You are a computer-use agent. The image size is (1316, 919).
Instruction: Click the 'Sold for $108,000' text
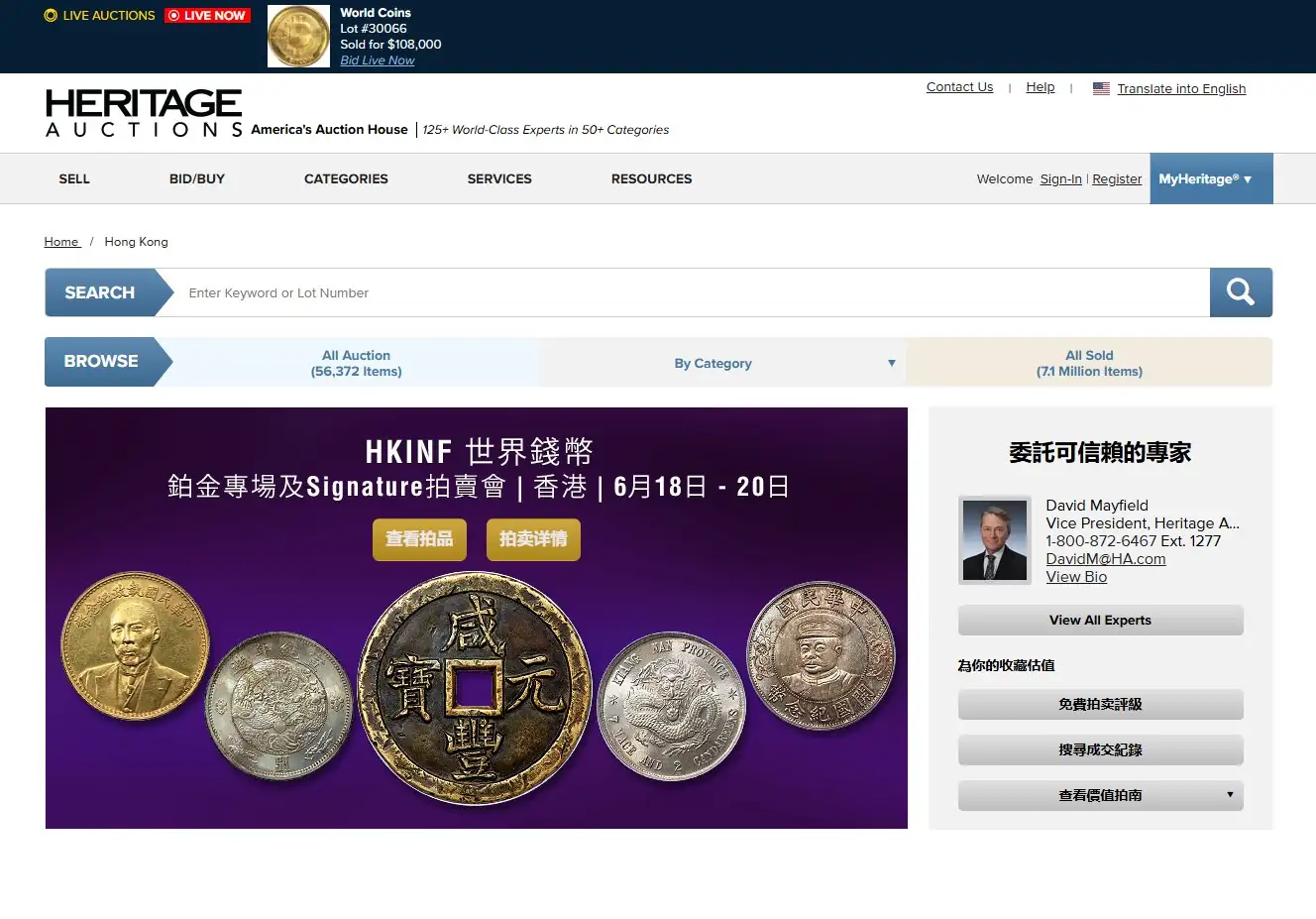(x=390, y=45)
